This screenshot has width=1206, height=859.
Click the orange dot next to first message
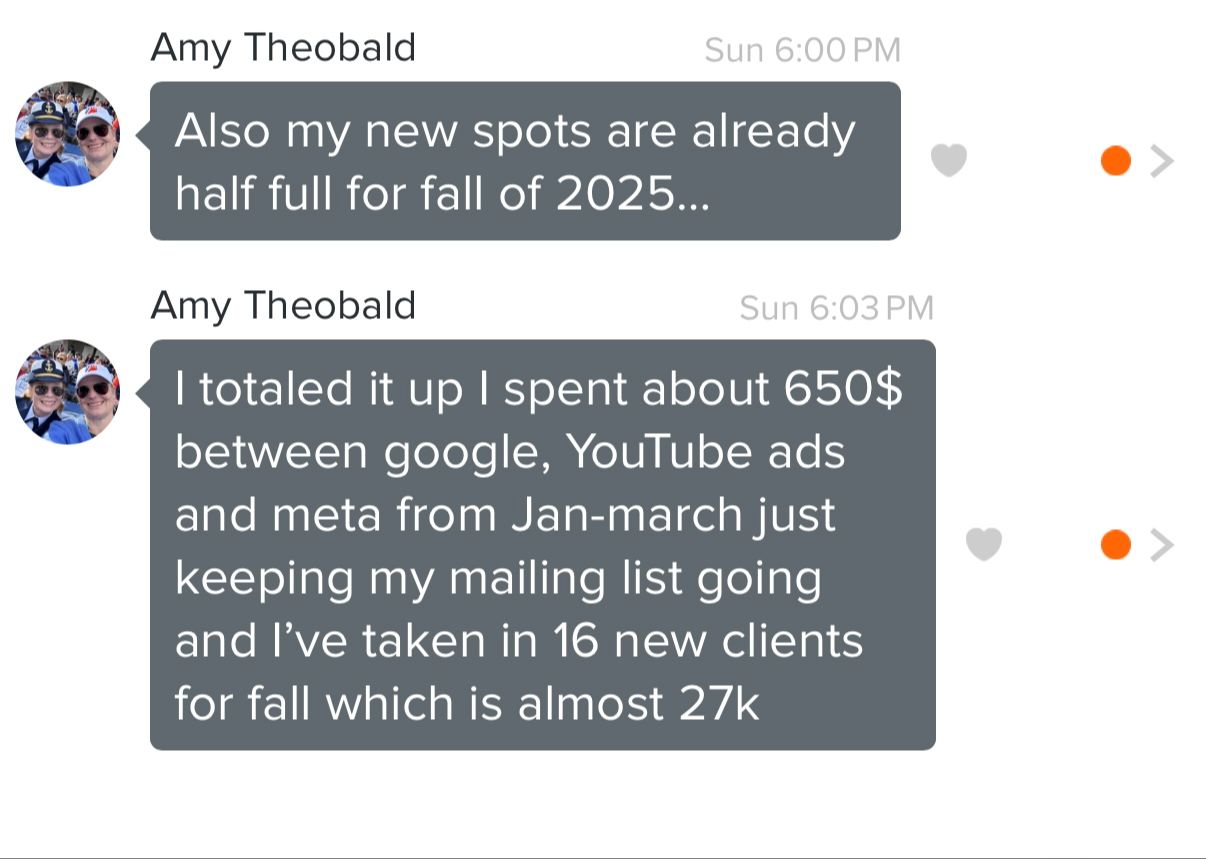click(1115, 160)
